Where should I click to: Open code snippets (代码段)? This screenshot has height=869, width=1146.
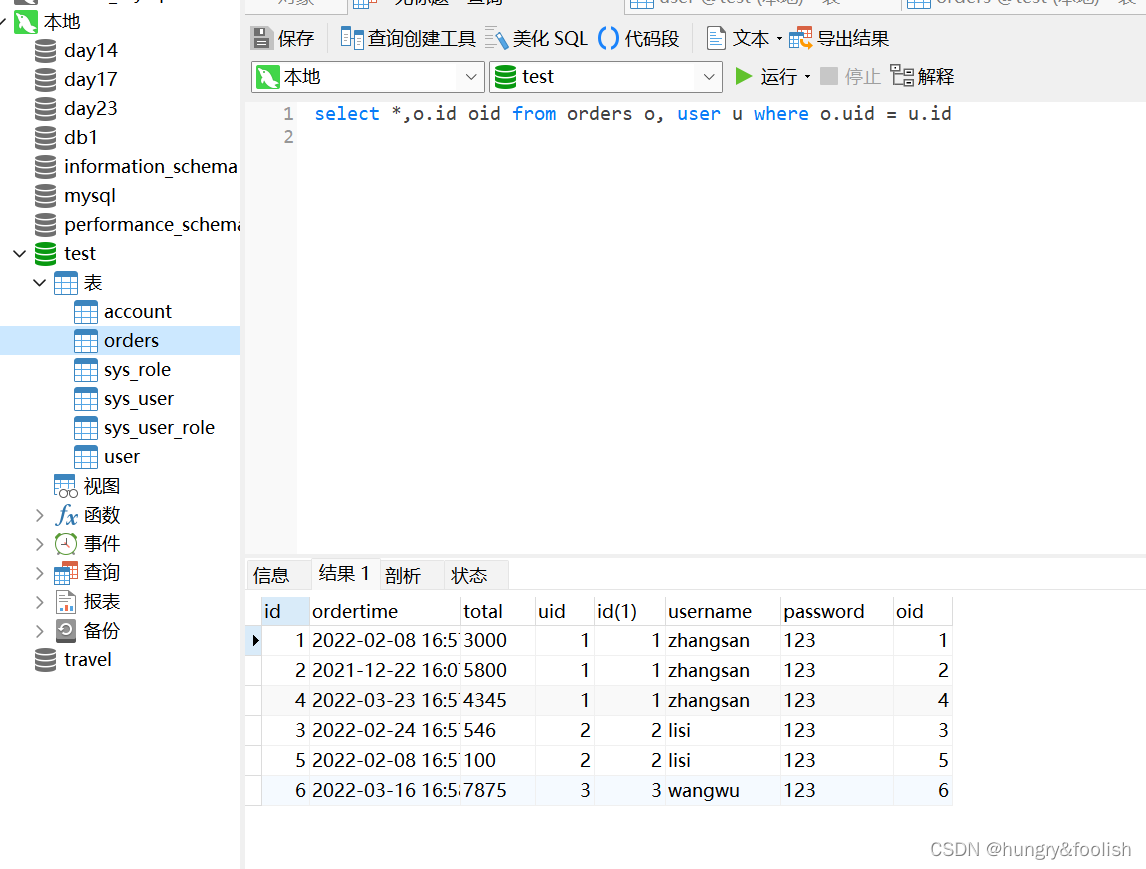tap(639, 38)
